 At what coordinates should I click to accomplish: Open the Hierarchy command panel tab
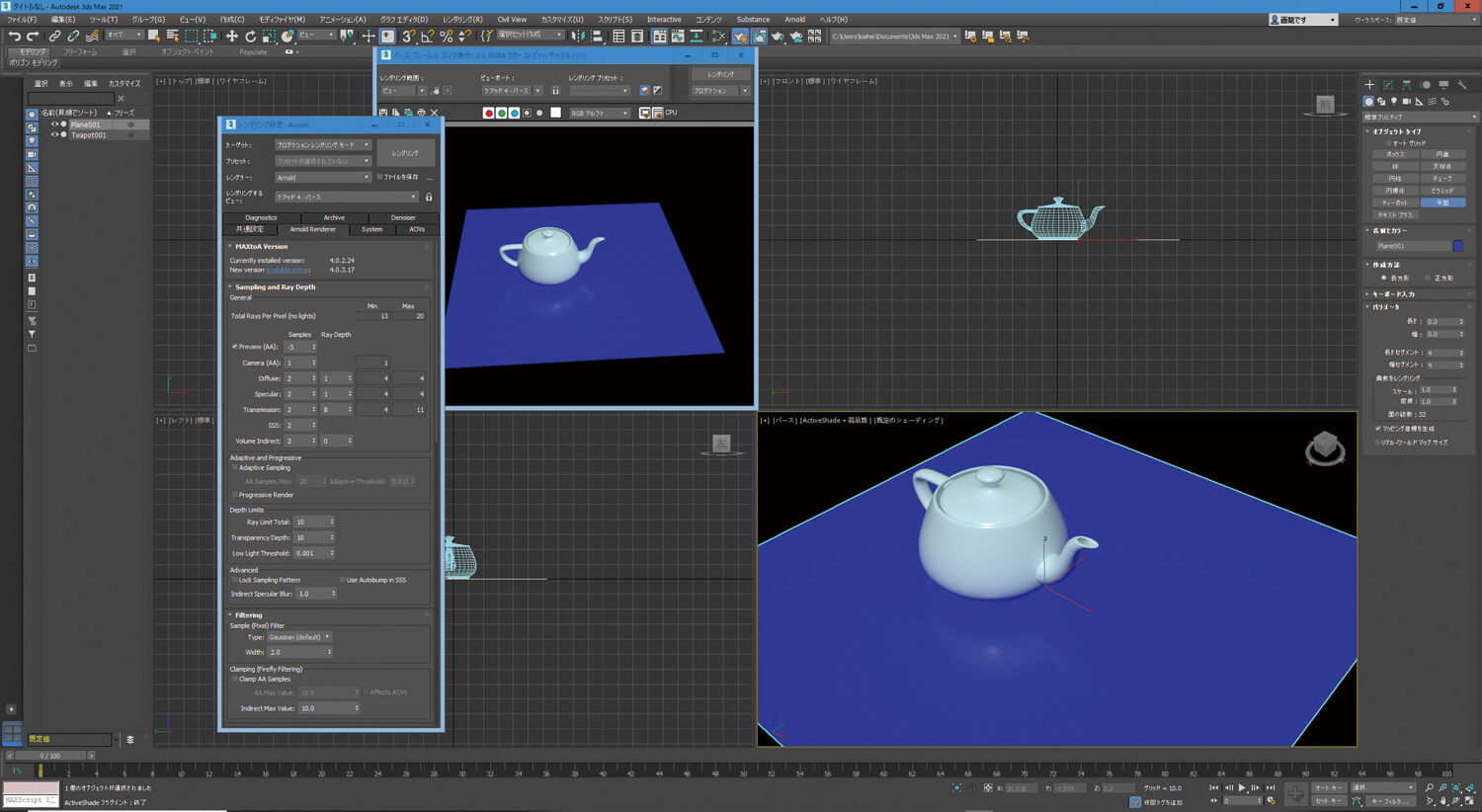[x=1407, y=85]
